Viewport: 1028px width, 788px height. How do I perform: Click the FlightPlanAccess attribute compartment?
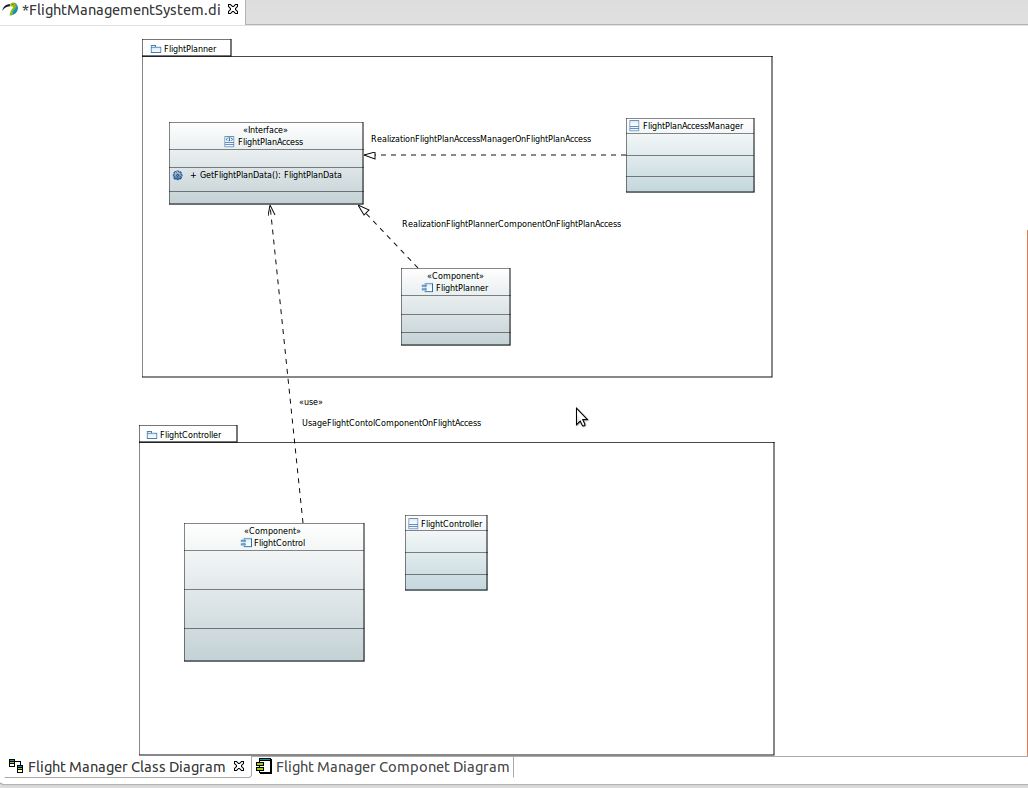(x=266, y=158)
